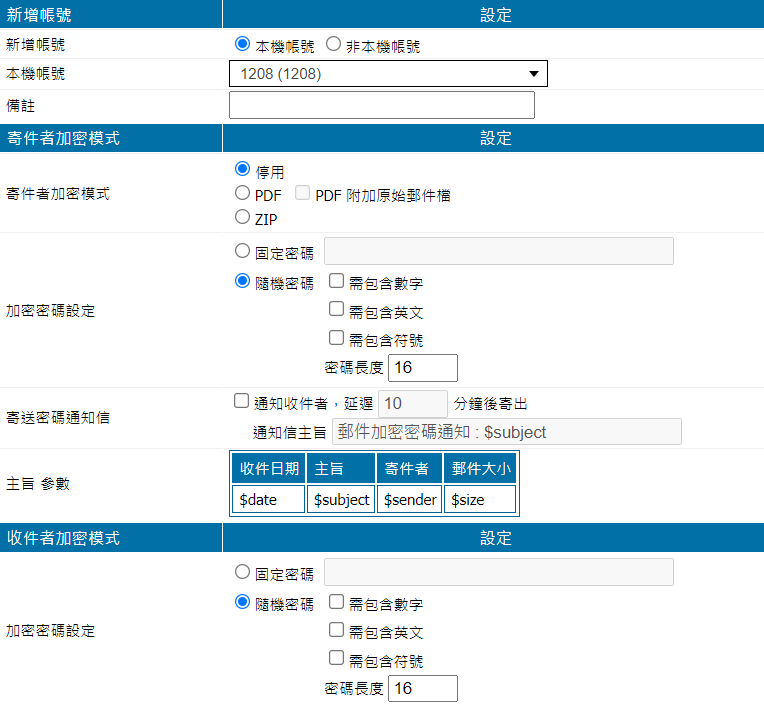Select 固定密碼 in the 寄件者加密模式 section

(x=241, y=251)
